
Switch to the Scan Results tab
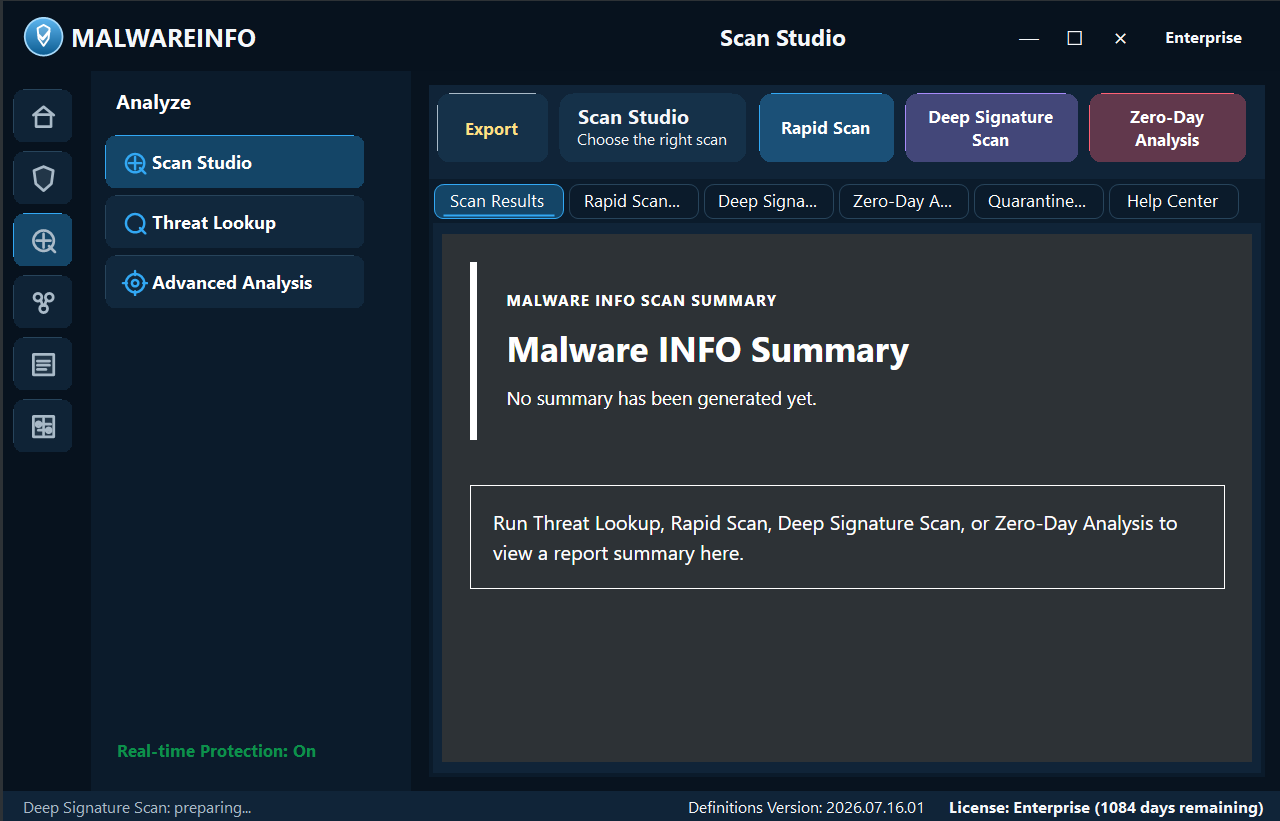click(x=498, y=201)
